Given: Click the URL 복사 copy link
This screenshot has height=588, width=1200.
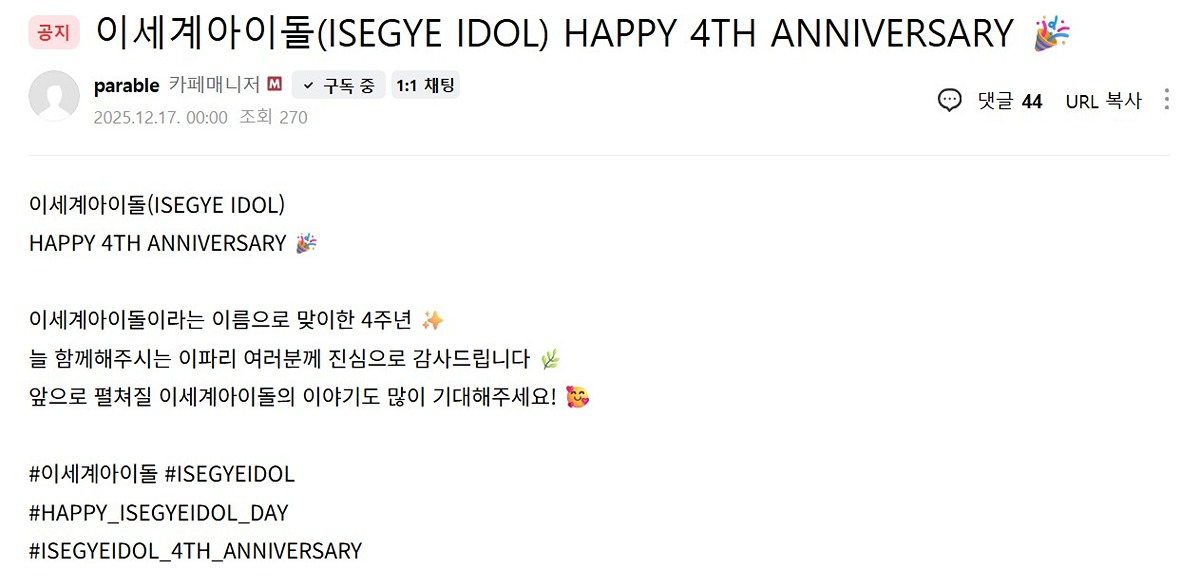Looking at the screenshot, I should pos(1103,101).
